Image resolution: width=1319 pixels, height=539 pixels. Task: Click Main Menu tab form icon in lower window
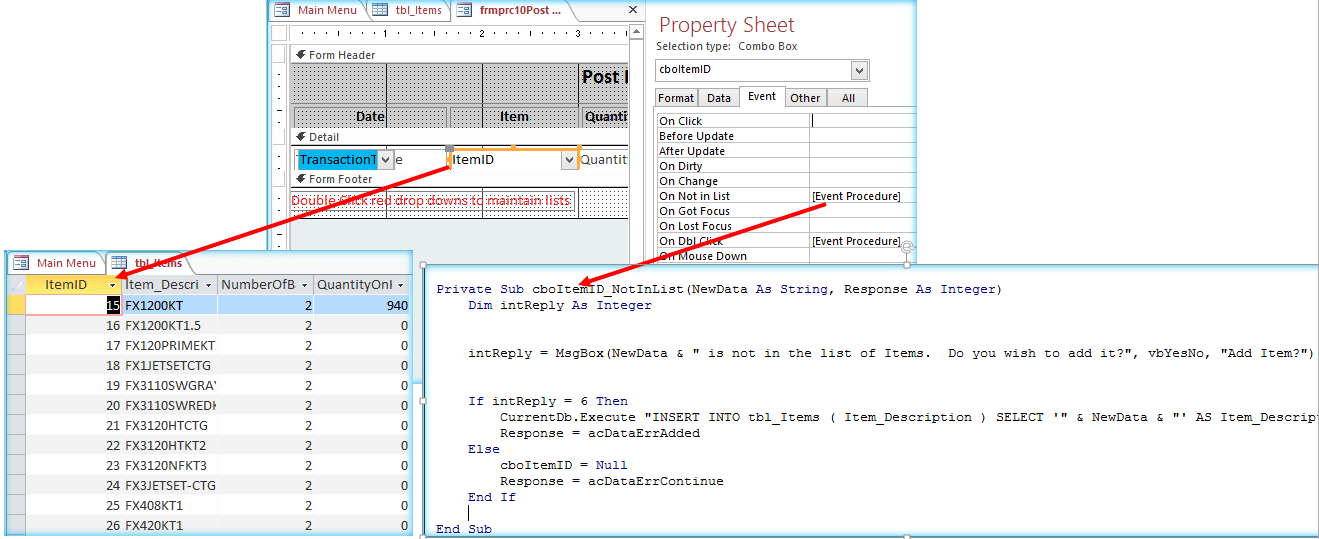(21, 263)
